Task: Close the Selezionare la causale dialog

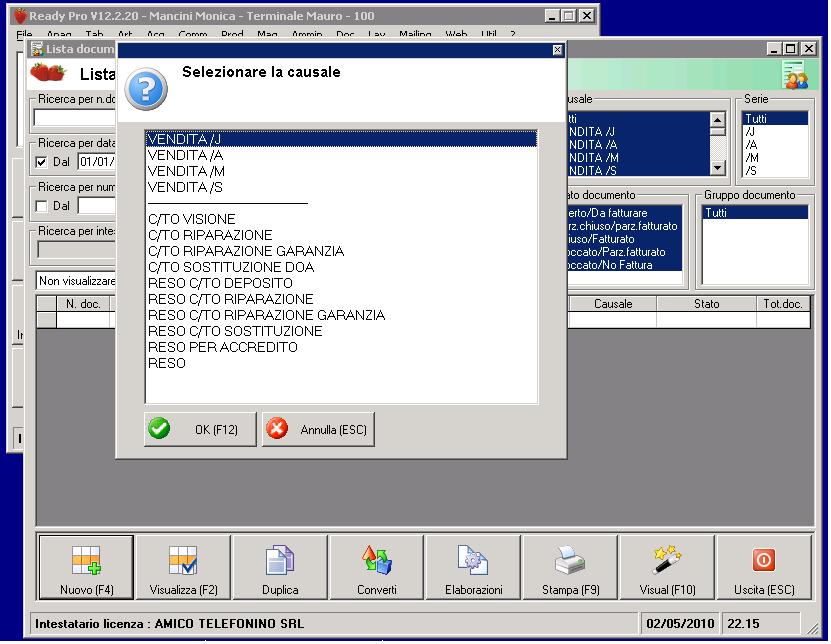Action: pyautogui.click(x=557, y=50)
